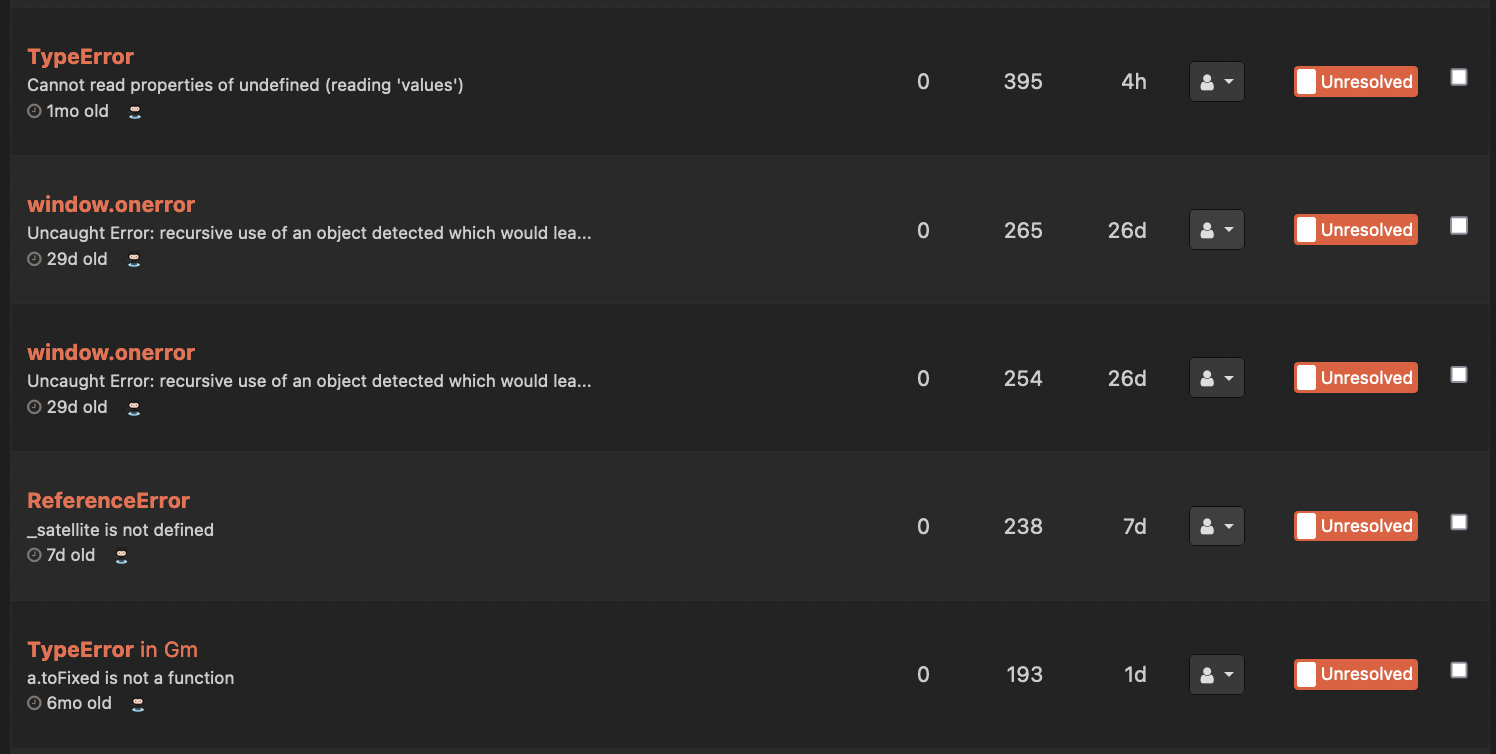1496x754 pixels.
Task: Check the selection checkbox on the TypeError row
Action: pyautogui.click(x=1458, y=76)
